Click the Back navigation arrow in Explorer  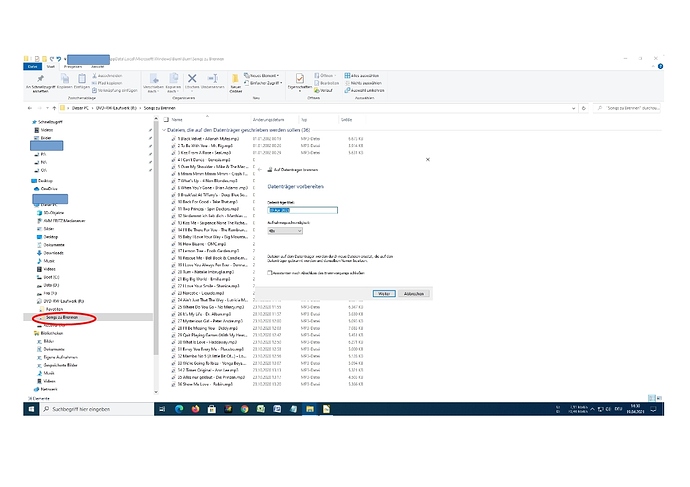pyautogui.click(x=30, y=108)
